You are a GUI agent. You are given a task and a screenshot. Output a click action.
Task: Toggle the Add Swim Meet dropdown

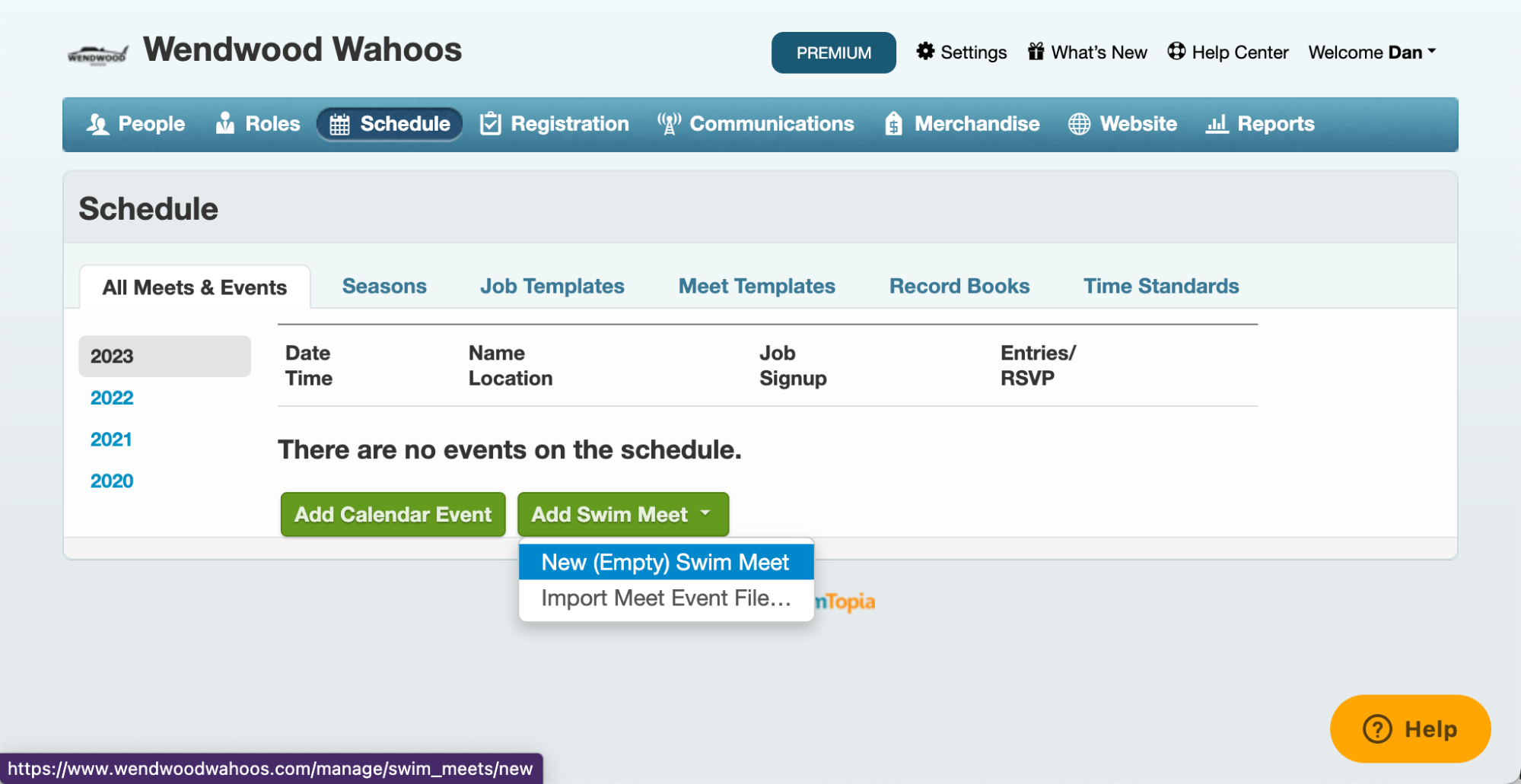pyautogui.click(x=622, y=515)
